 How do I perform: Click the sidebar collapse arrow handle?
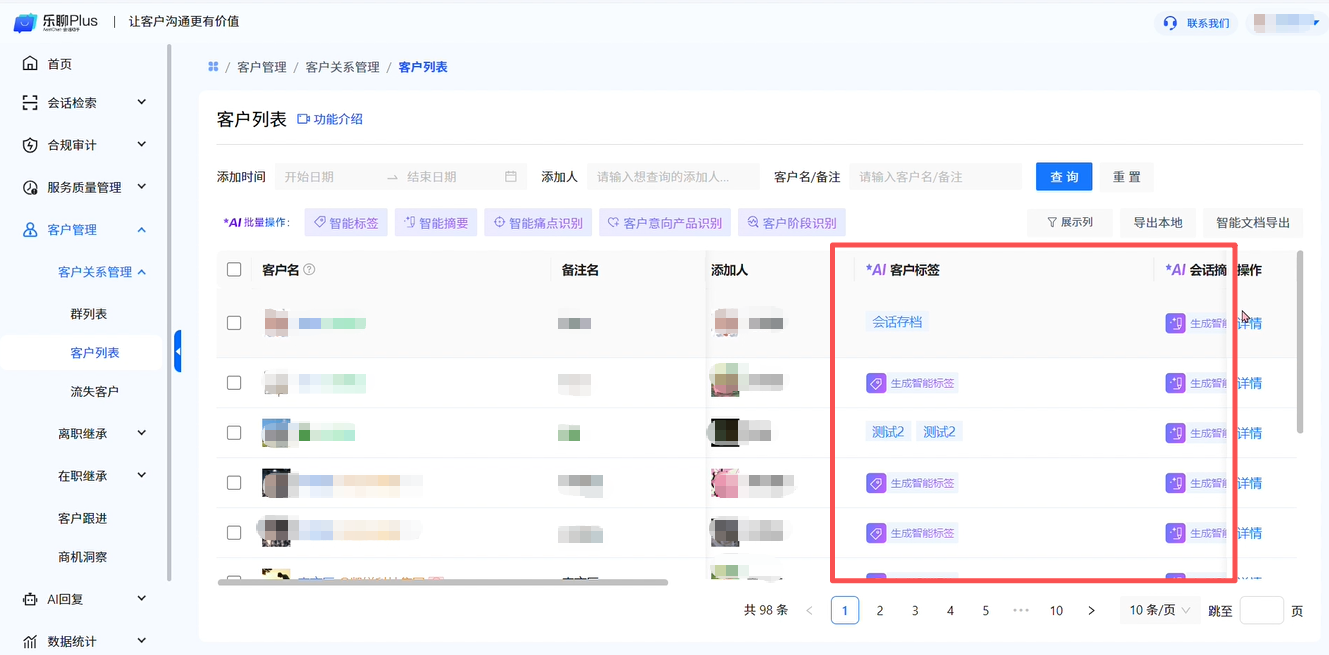pyautogui.click(x=178, y=352)
